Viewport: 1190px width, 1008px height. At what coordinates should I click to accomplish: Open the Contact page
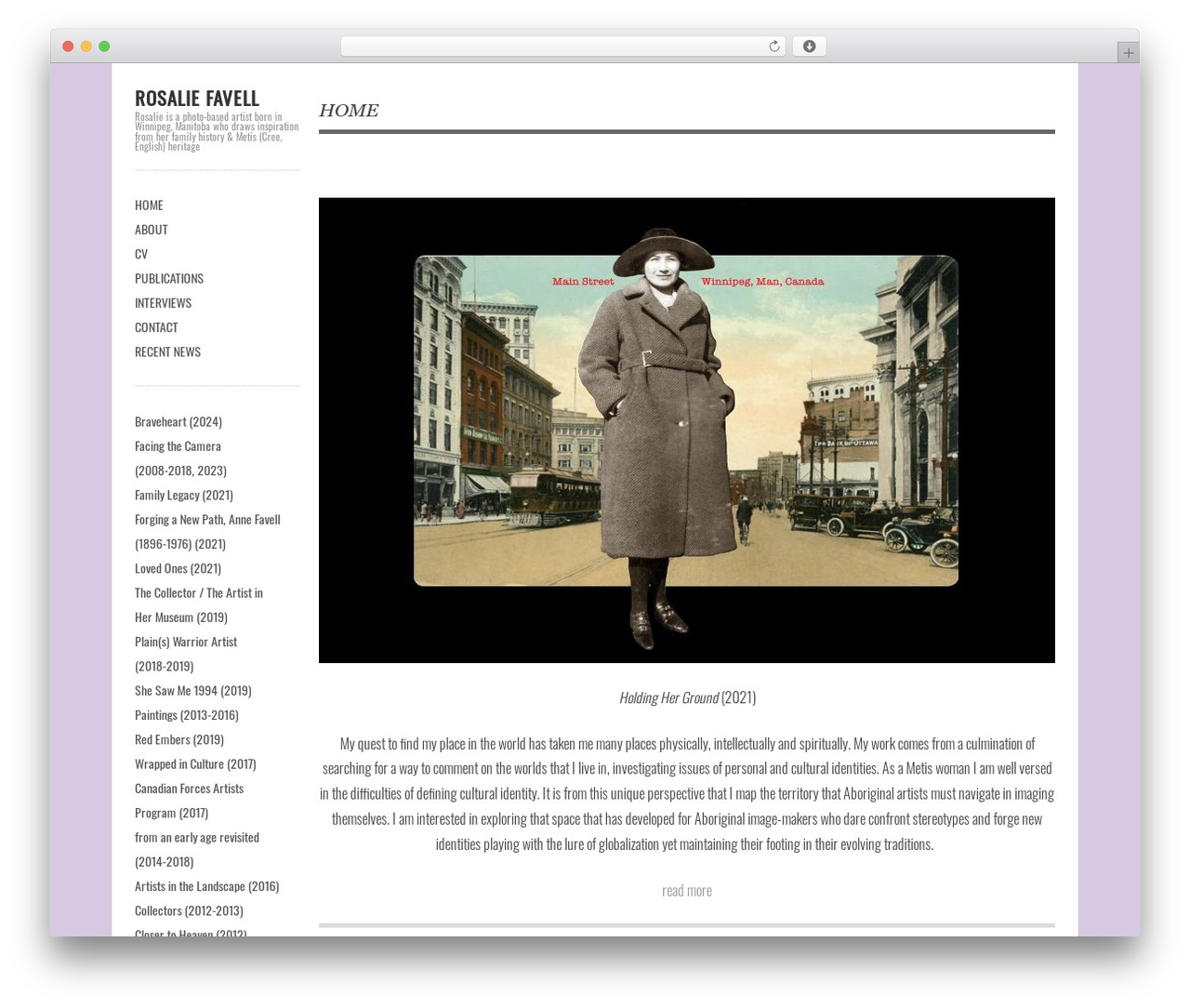point(156,326)
